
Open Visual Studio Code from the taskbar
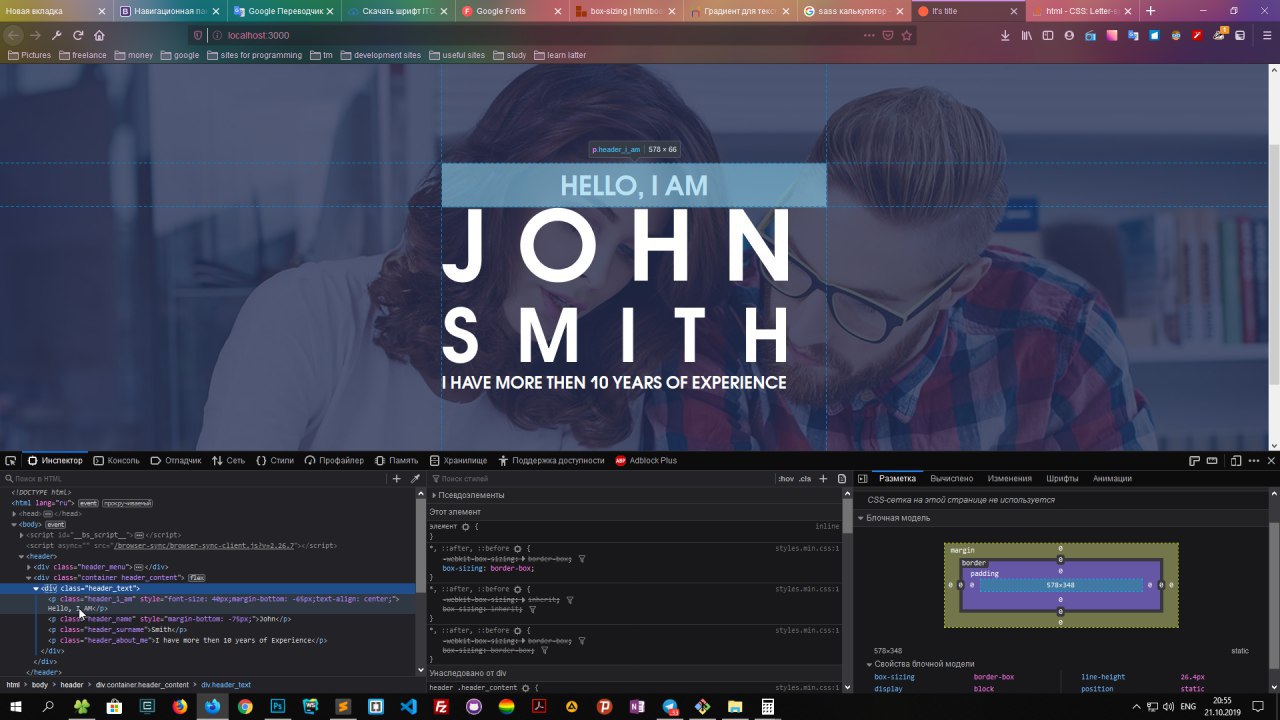(408, 706)
